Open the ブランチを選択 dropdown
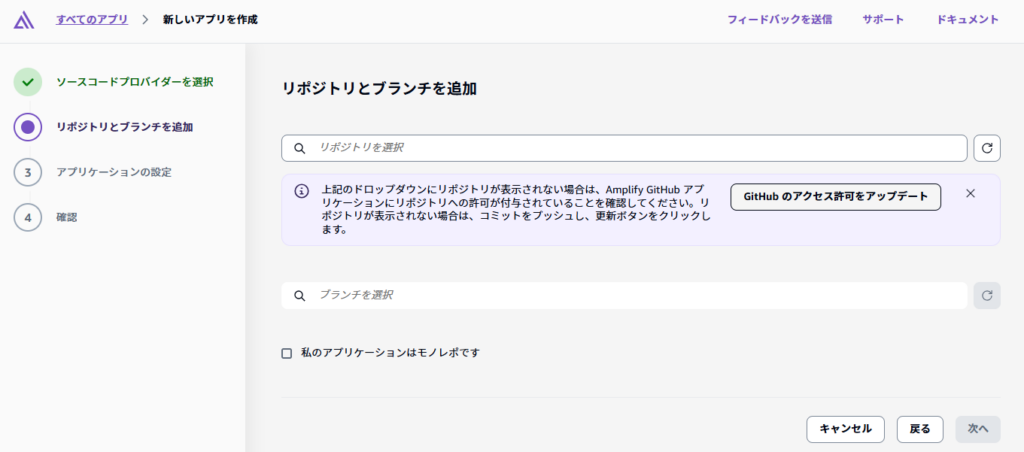 624,295
